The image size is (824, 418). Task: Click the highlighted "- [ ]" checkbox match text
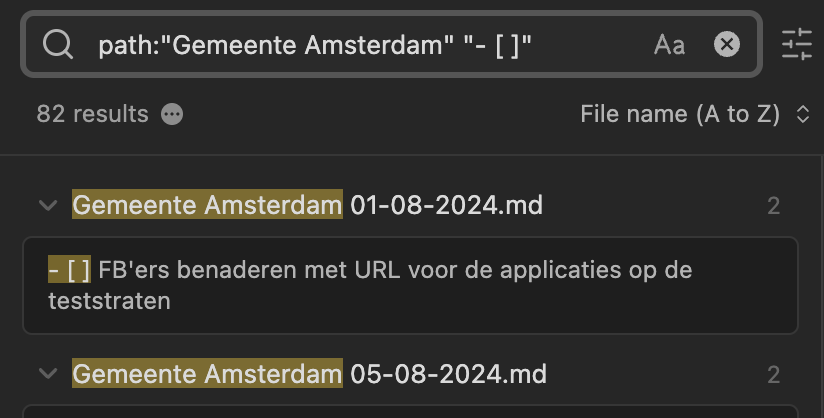click(x=69, y=270)
